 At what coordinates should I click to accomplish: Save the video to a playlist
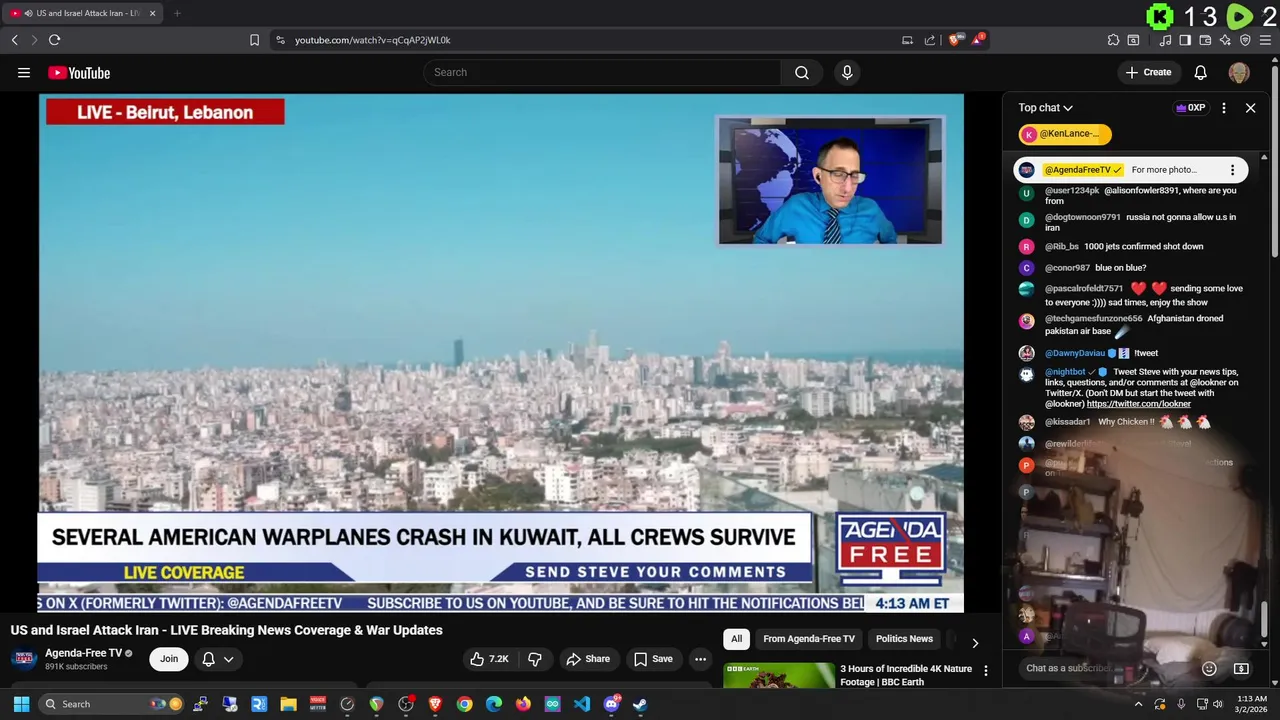tap(653, 659)
